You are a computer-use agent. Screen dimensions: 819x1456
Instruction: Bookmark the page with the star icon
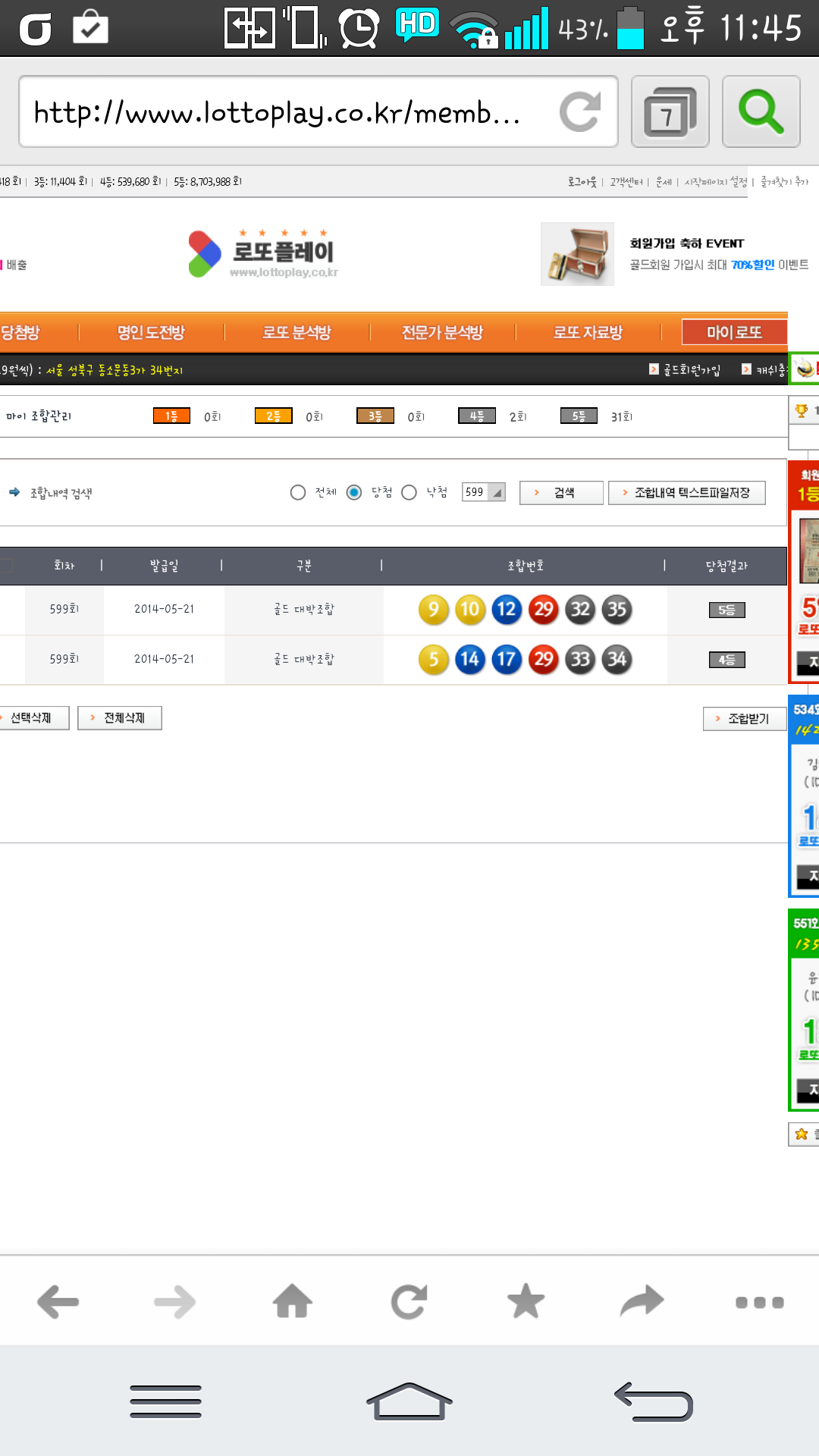point(526,1302)
